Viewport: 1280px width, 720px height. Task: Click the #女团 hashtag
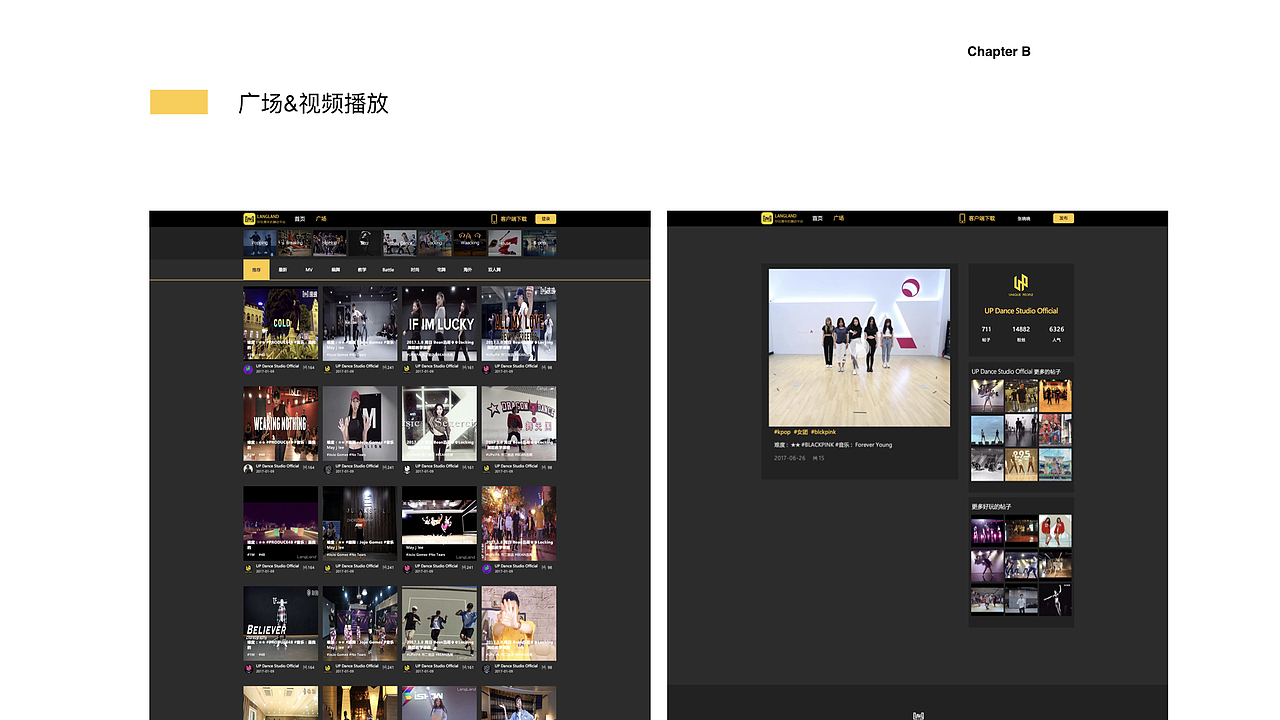pyautogui.click(x=800, y=432)
